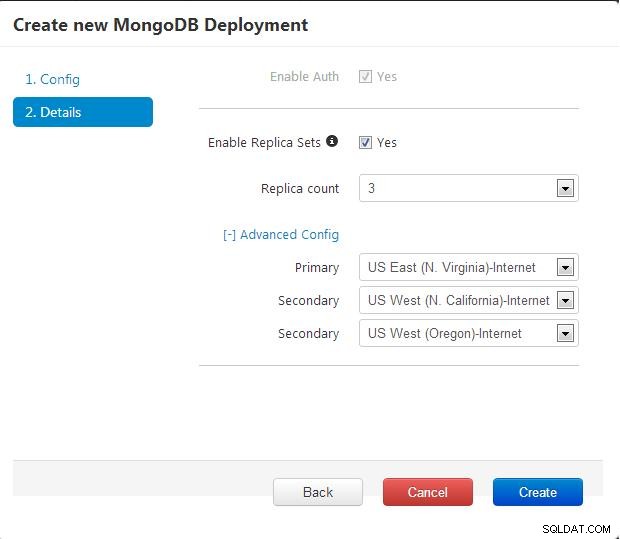Go to the 1. Config step
The width and height of the screenshot is (620, 539).
(x=52, y=79)
